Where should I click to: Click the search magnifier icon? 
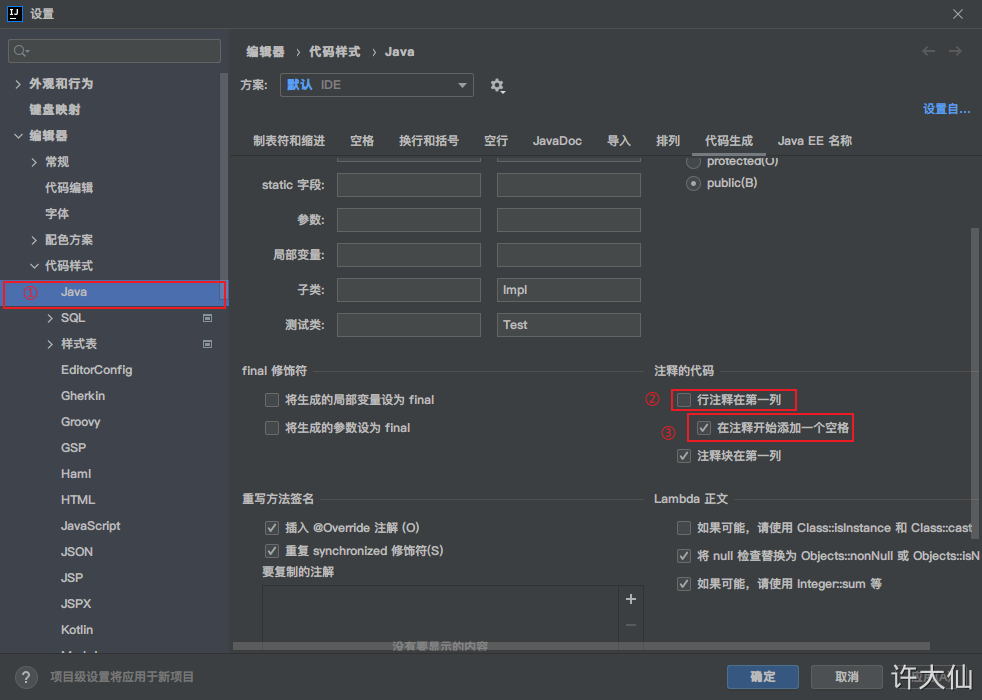tap(21, 51)
